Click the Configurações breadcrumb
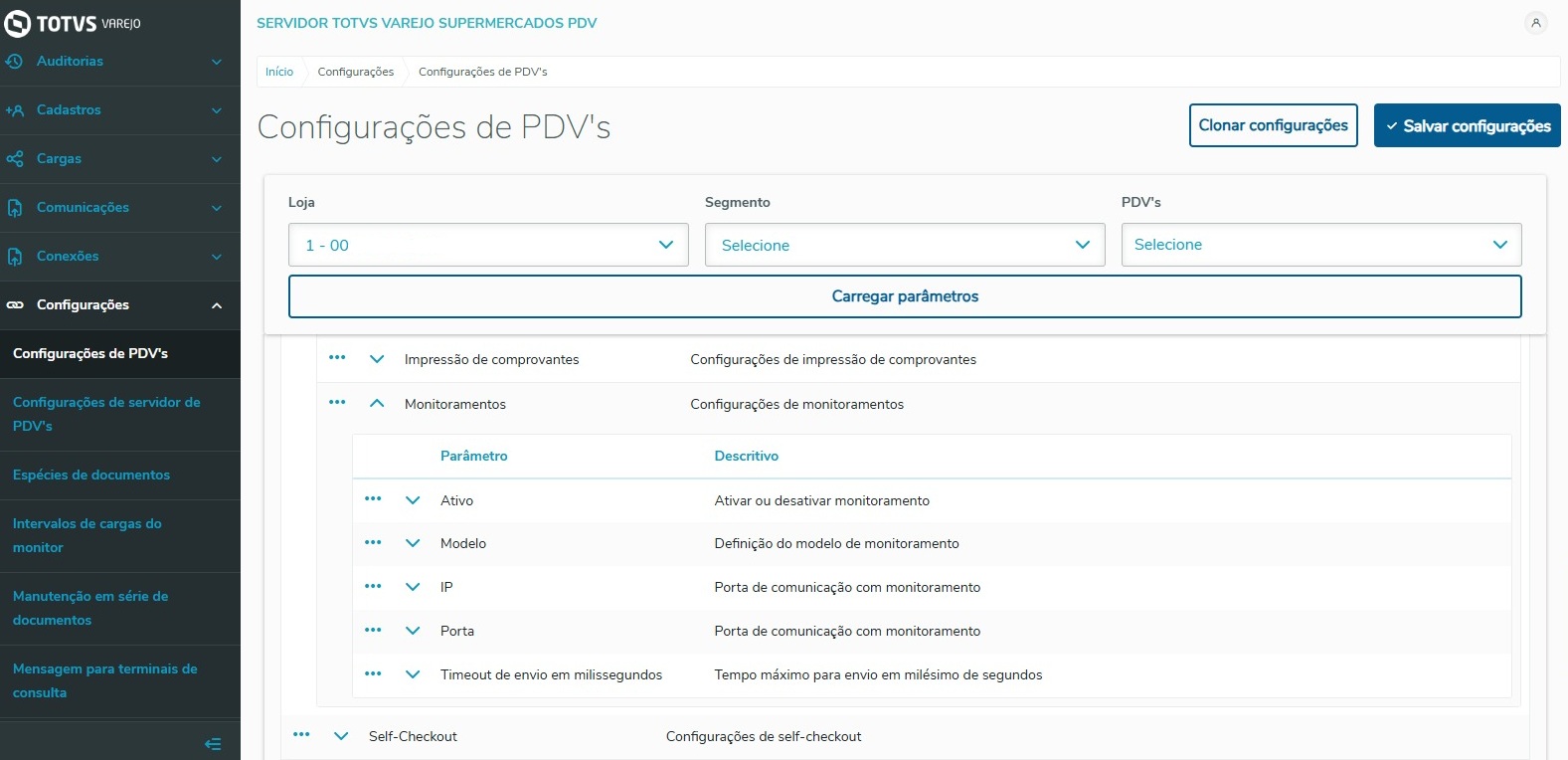The width and height of the screenshot is (1568, 760). click(356, 72)
